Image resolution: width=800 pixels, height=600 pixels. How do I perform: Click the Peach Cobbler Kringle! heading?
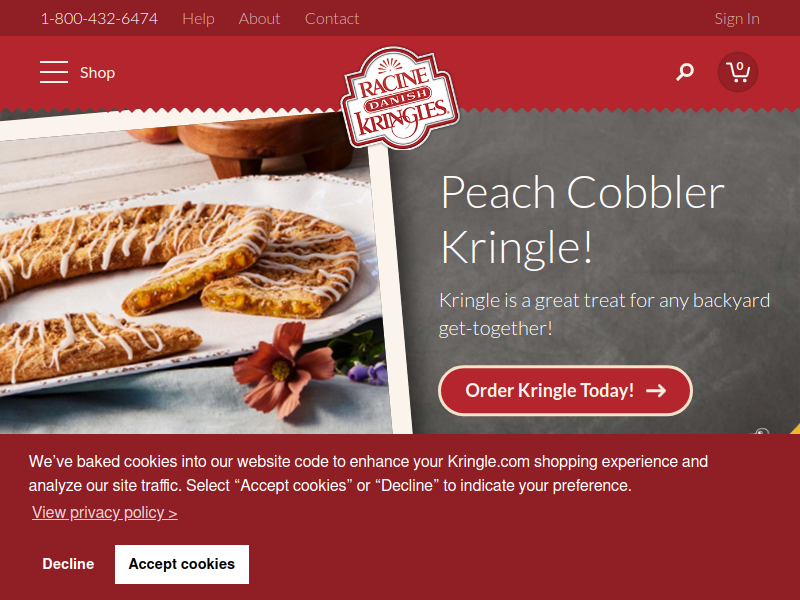point(583,220)
